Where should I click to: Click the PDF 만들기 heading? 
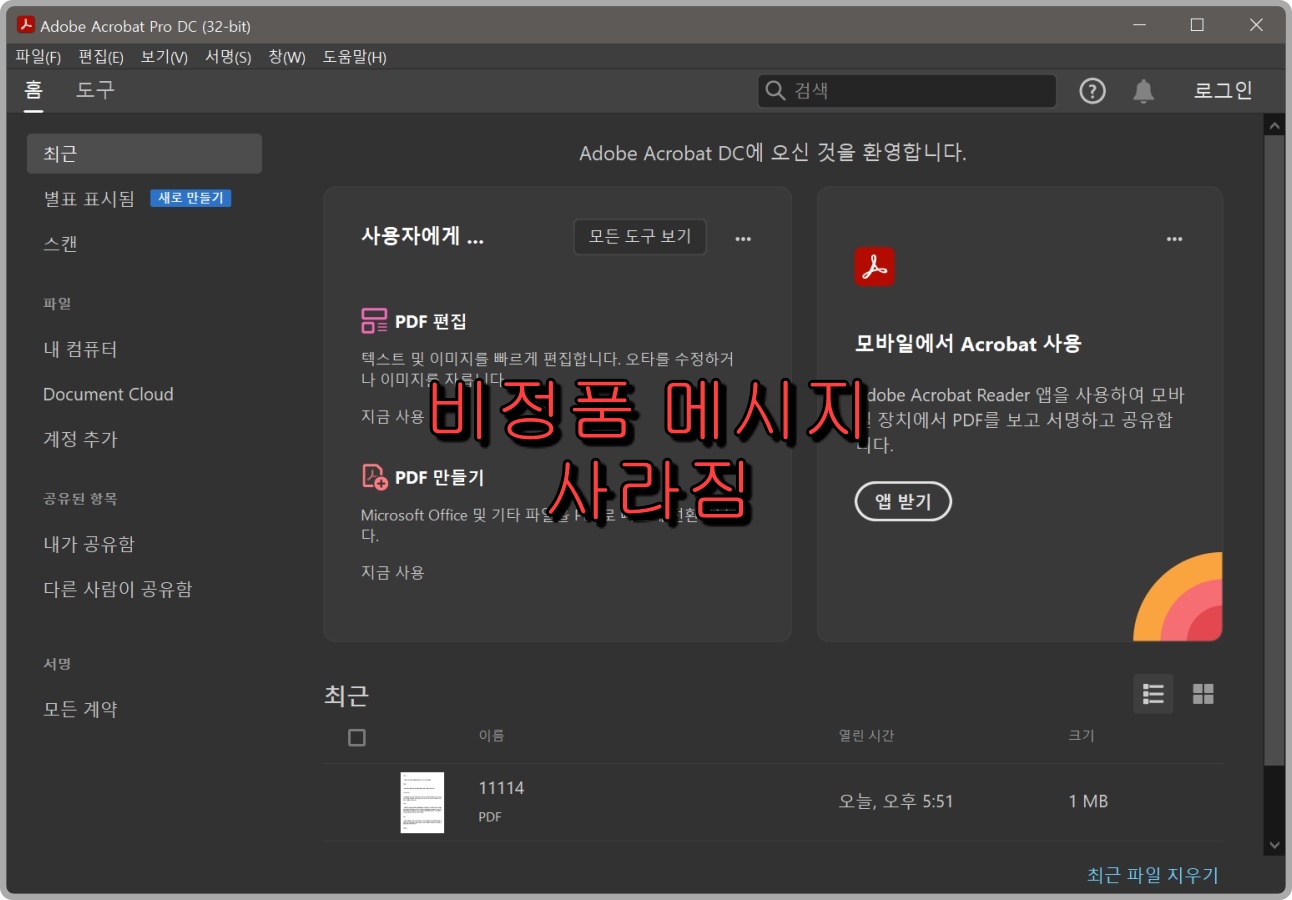(x=439, y=477)
